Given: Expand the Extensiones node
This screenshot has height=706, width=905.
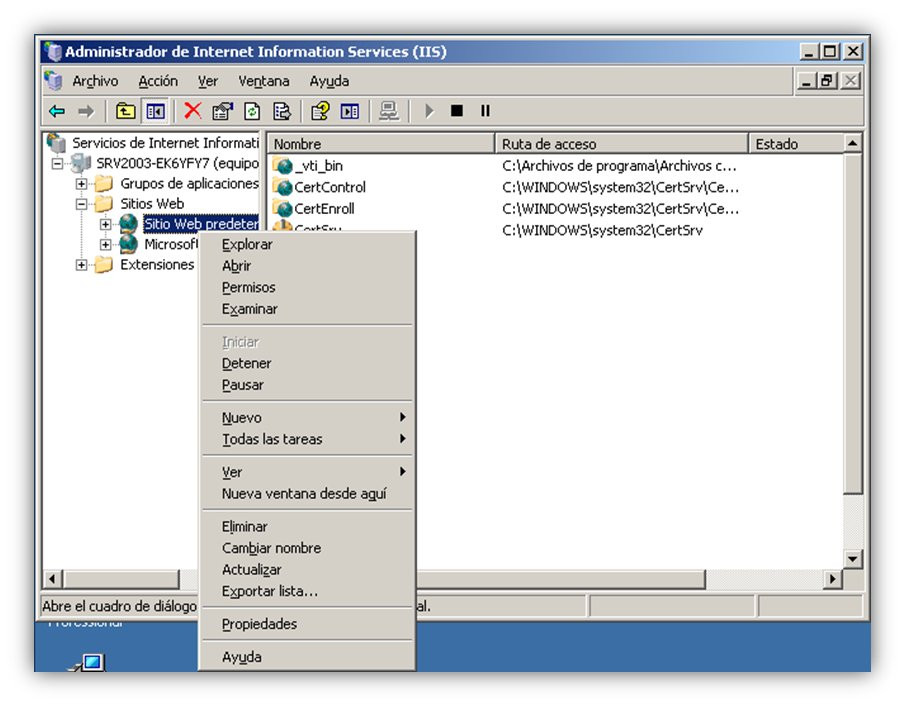Looking at the screenshot, I should tap(81, 265).
